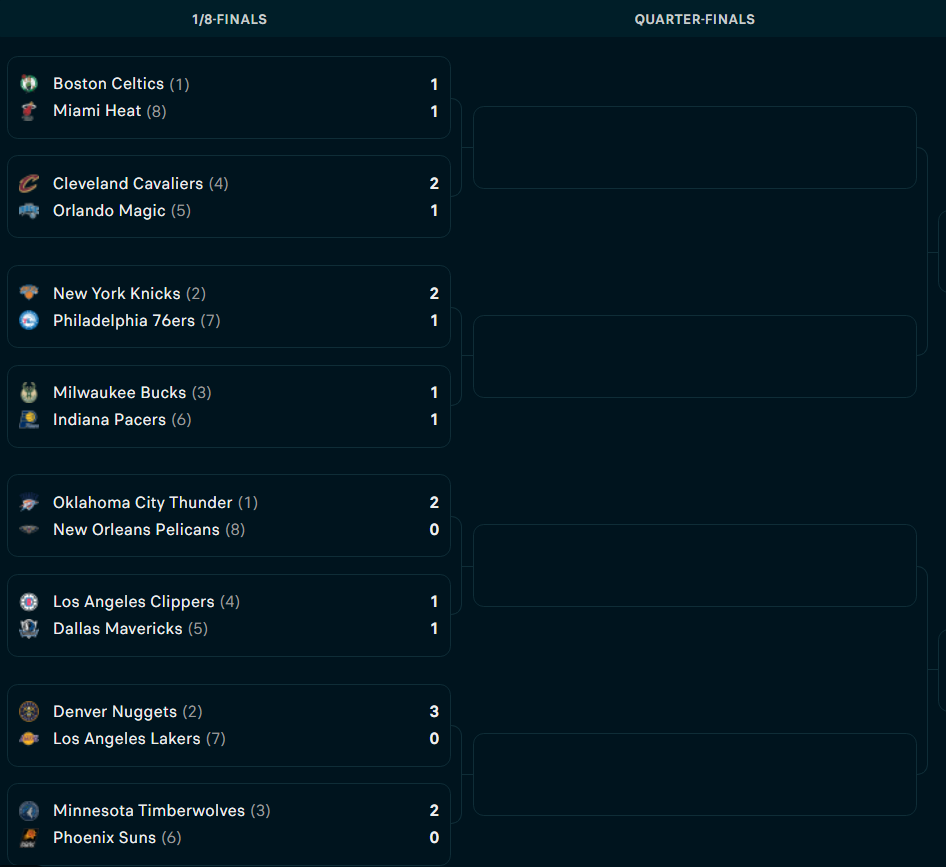Click the empty quarter-final slot after Knicks–76ers
Viewport: 946px width, 867px height.
tap(694, 356)
